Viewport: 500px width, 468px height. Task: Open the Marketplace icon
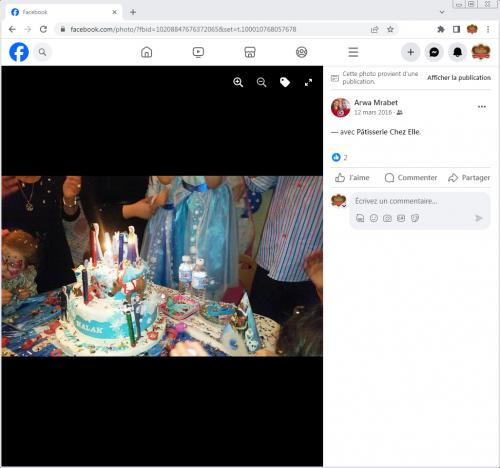(250, 52)
